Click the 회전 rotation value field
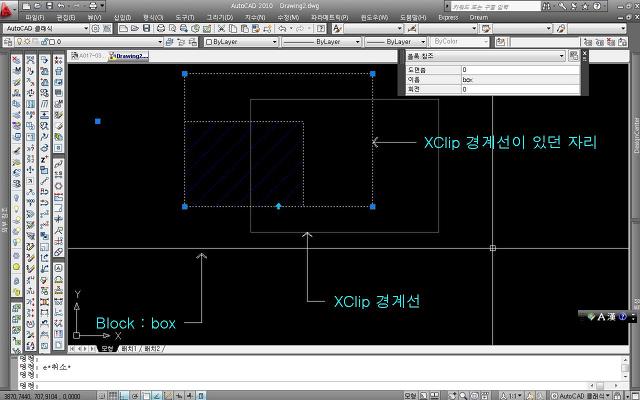 tap(520, 89)
